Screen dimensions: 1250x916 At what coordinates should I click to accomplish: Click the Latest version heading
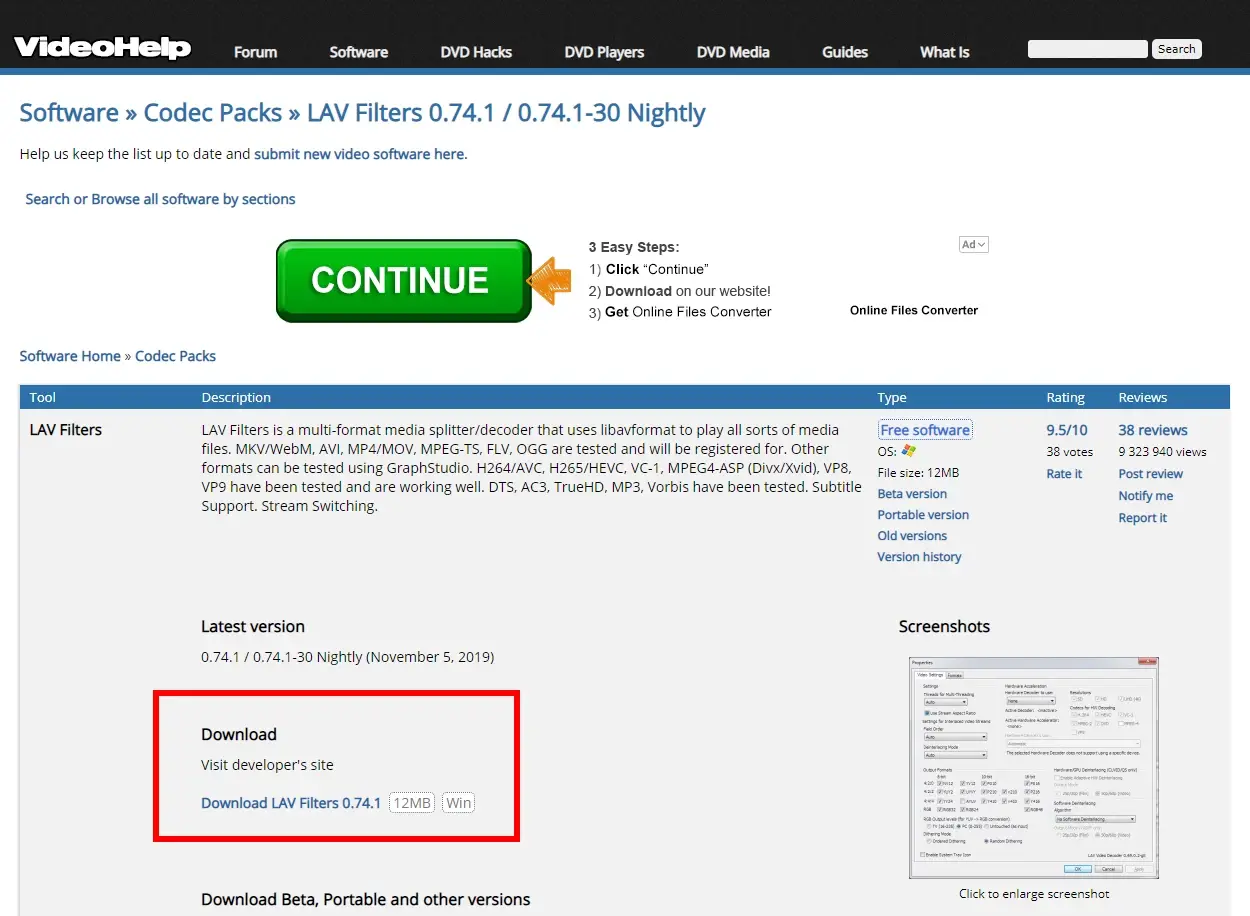tap(253, 627)
